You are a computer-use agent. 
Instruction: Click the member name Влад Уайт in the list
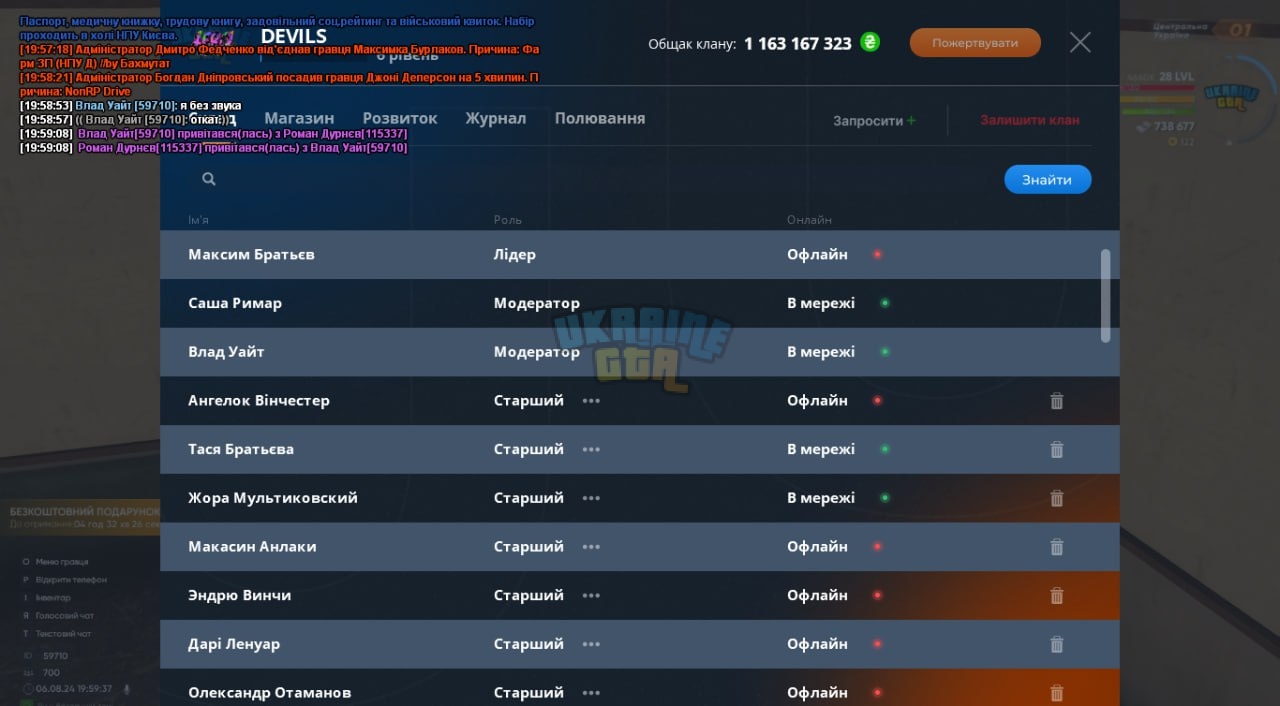click(226, 352)
